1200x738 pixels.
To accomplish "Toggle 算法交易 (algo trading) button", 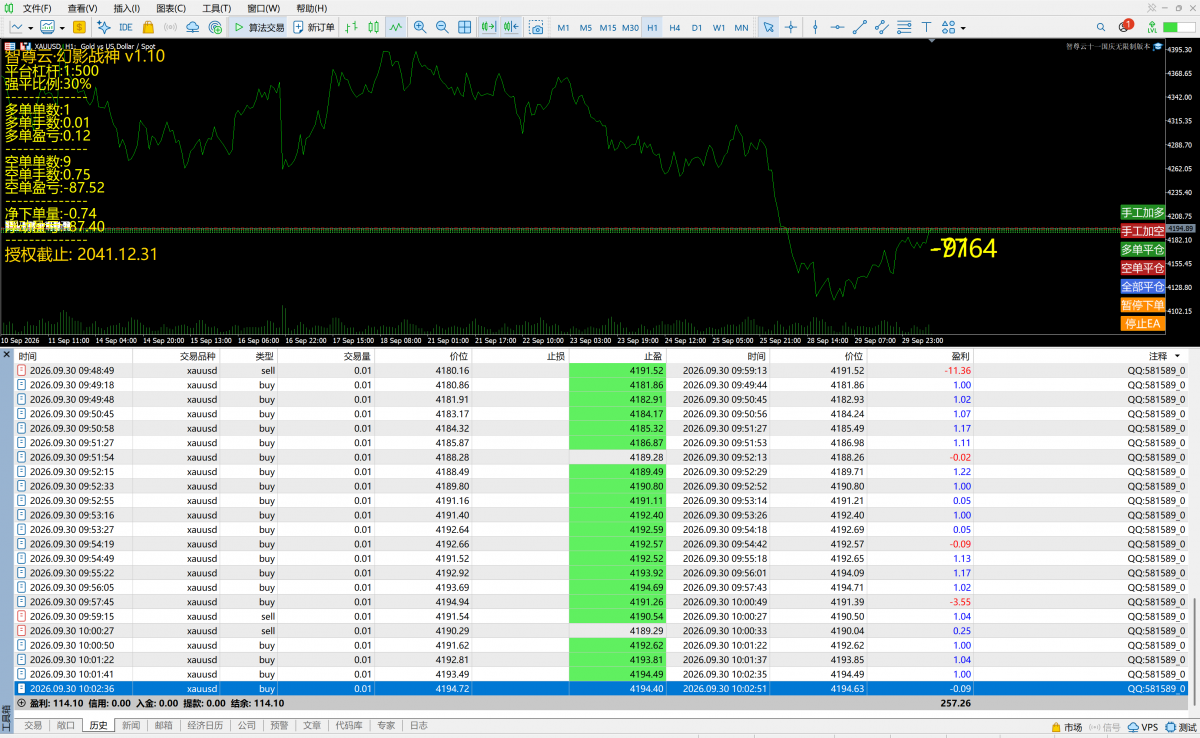I will tap(259, 27).
